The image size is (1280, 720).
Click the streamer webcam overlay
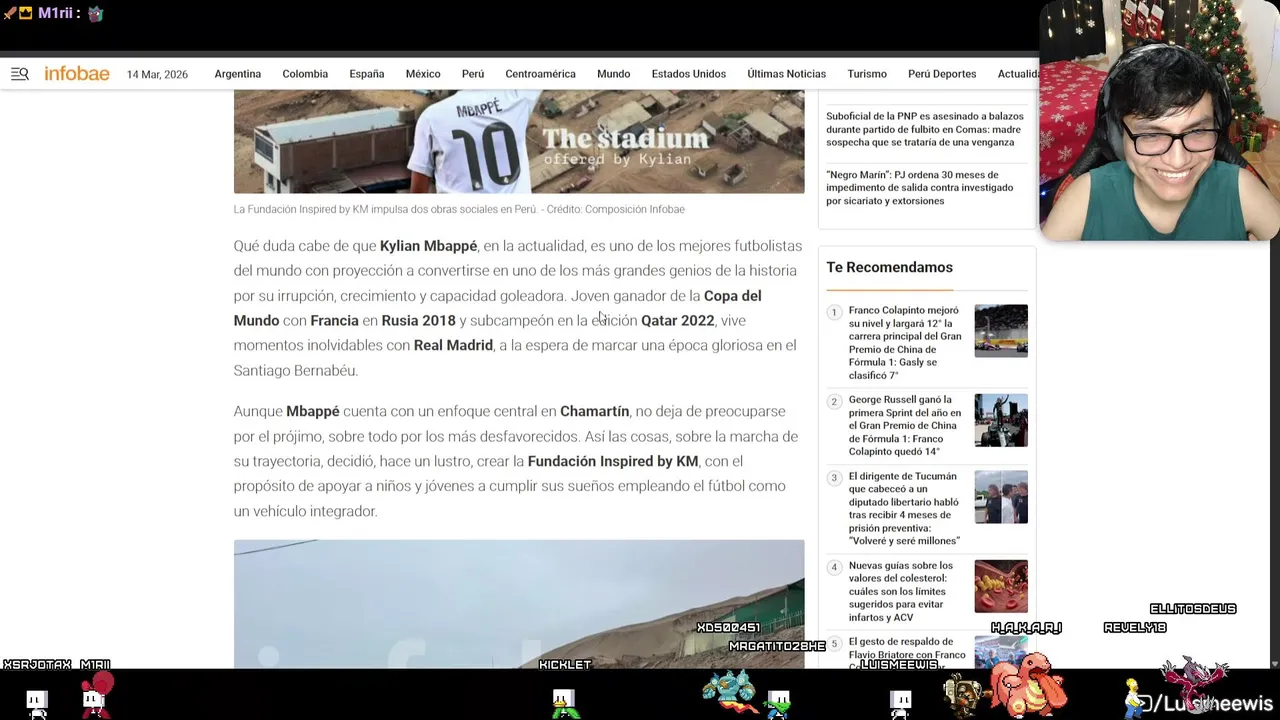(x=1159, y=121)
